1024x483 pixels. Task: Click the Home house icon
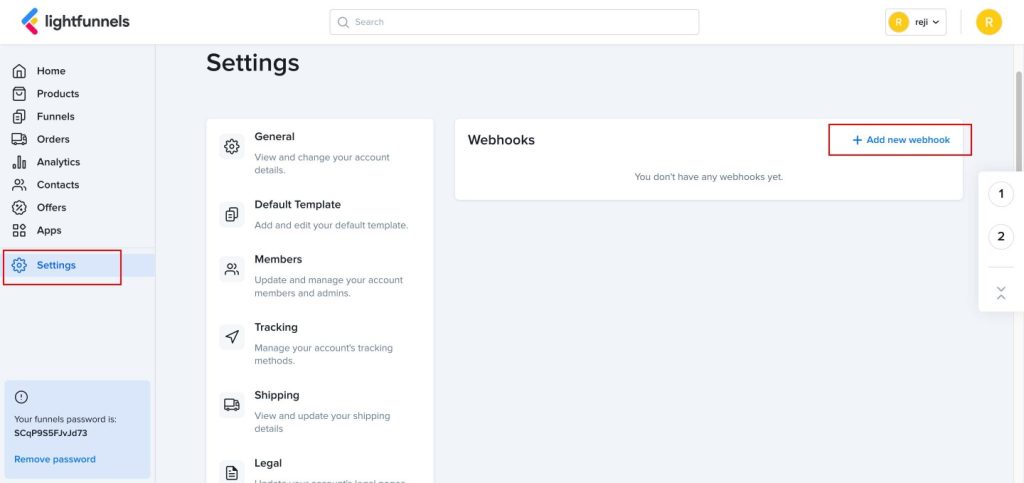[20, 70]
